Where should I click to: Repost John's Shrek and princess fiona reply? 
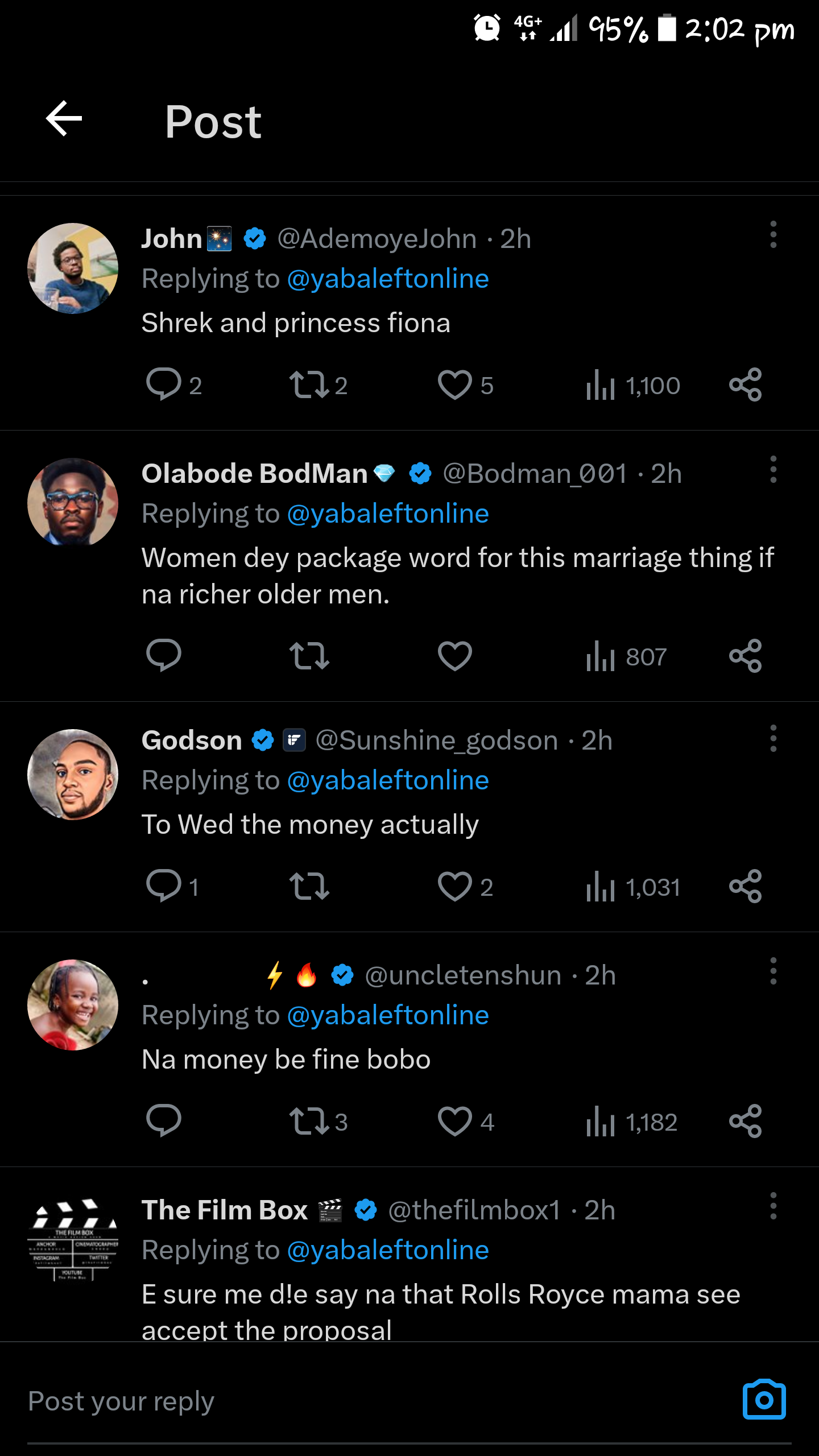[309, 385]
